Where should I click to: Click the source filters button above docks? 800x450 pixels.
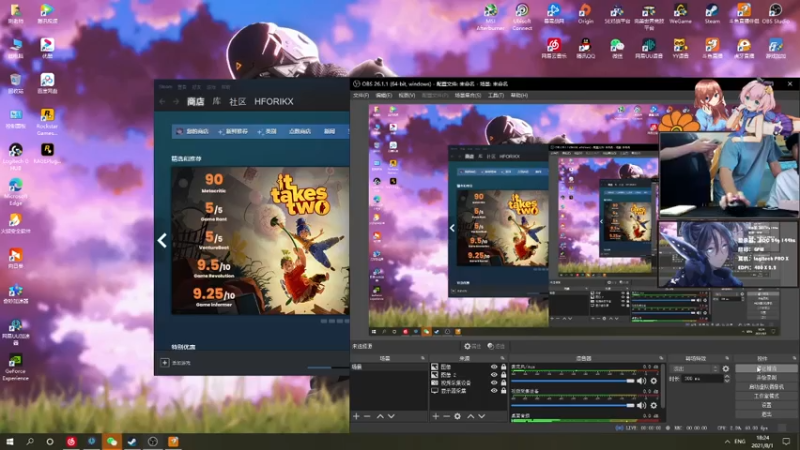(495, 346)
